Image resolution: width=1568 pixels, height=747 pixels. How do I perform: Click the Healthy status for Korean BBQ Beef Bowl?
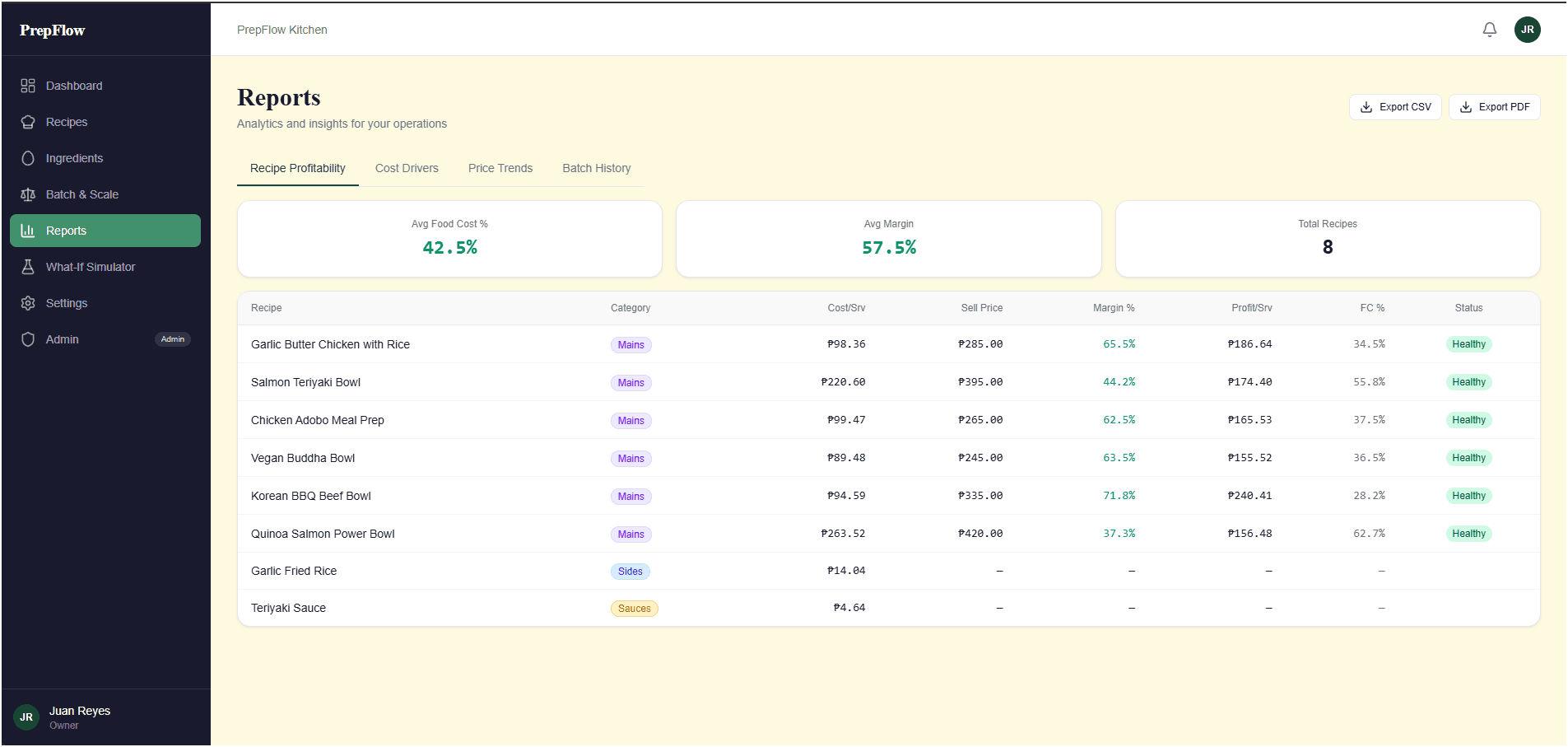pyautogui.click(x=1468, y=496)
